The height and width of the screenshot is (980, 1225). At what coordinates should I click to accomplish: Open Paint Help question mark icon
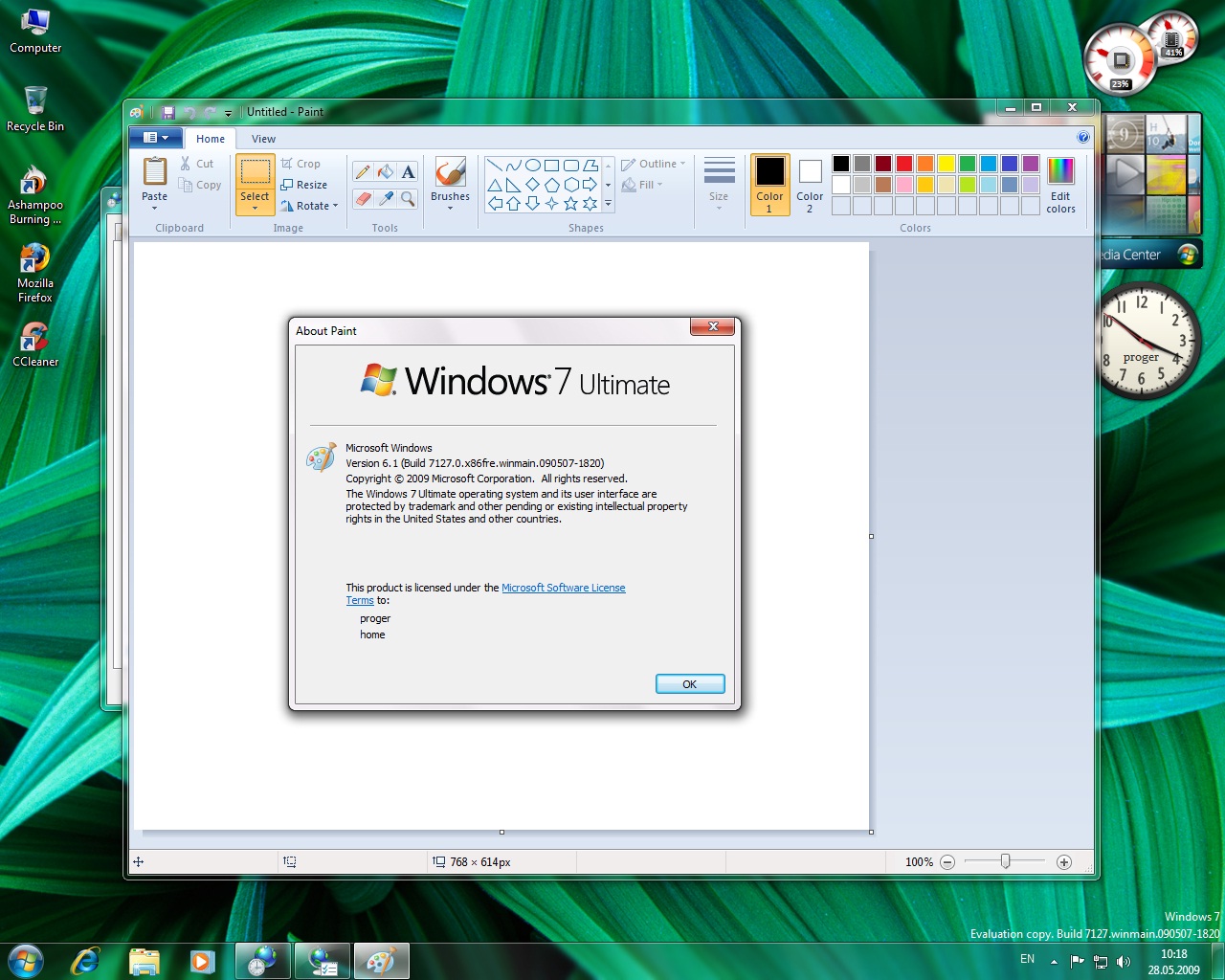pyautogui.click(x=1083, y=138)
